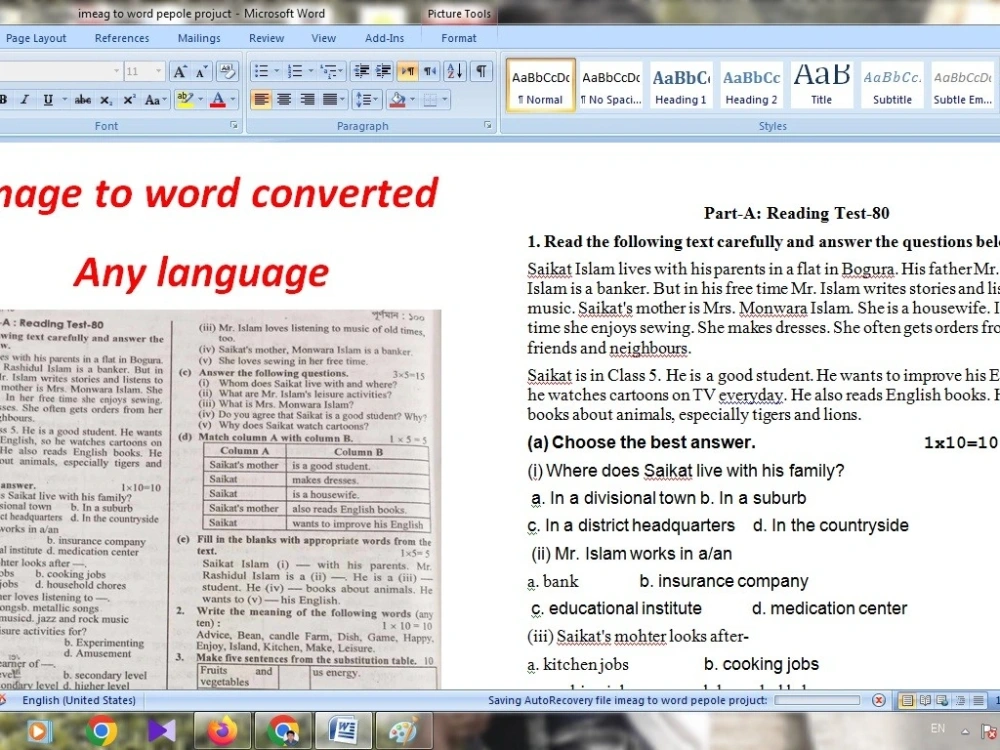Select the scanned exam paper image
The width and height of the screenshot is (1000, 750).
[221, 499]
